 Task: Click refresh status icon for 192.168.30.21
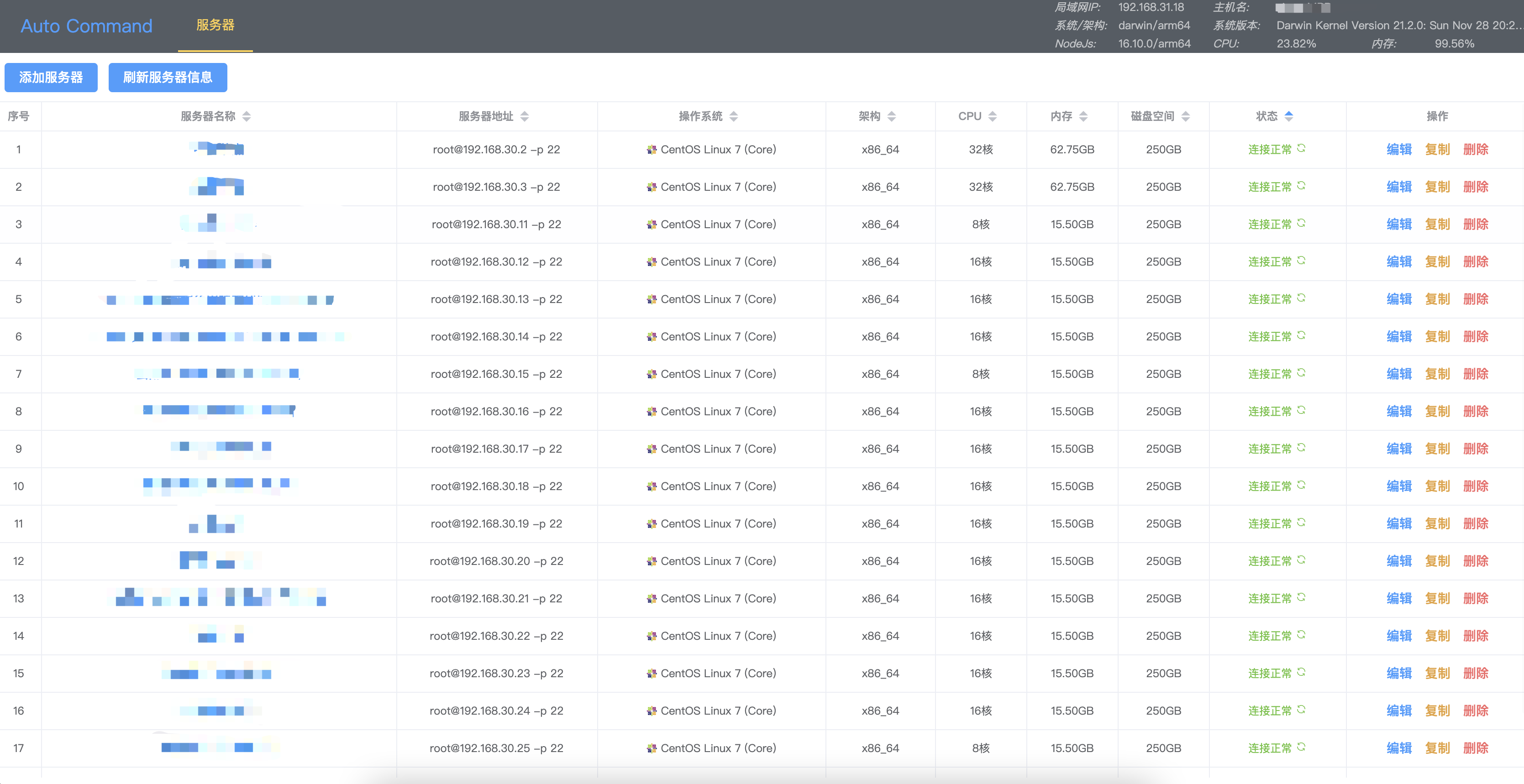pyautogui.click(x=1301, y=597)
